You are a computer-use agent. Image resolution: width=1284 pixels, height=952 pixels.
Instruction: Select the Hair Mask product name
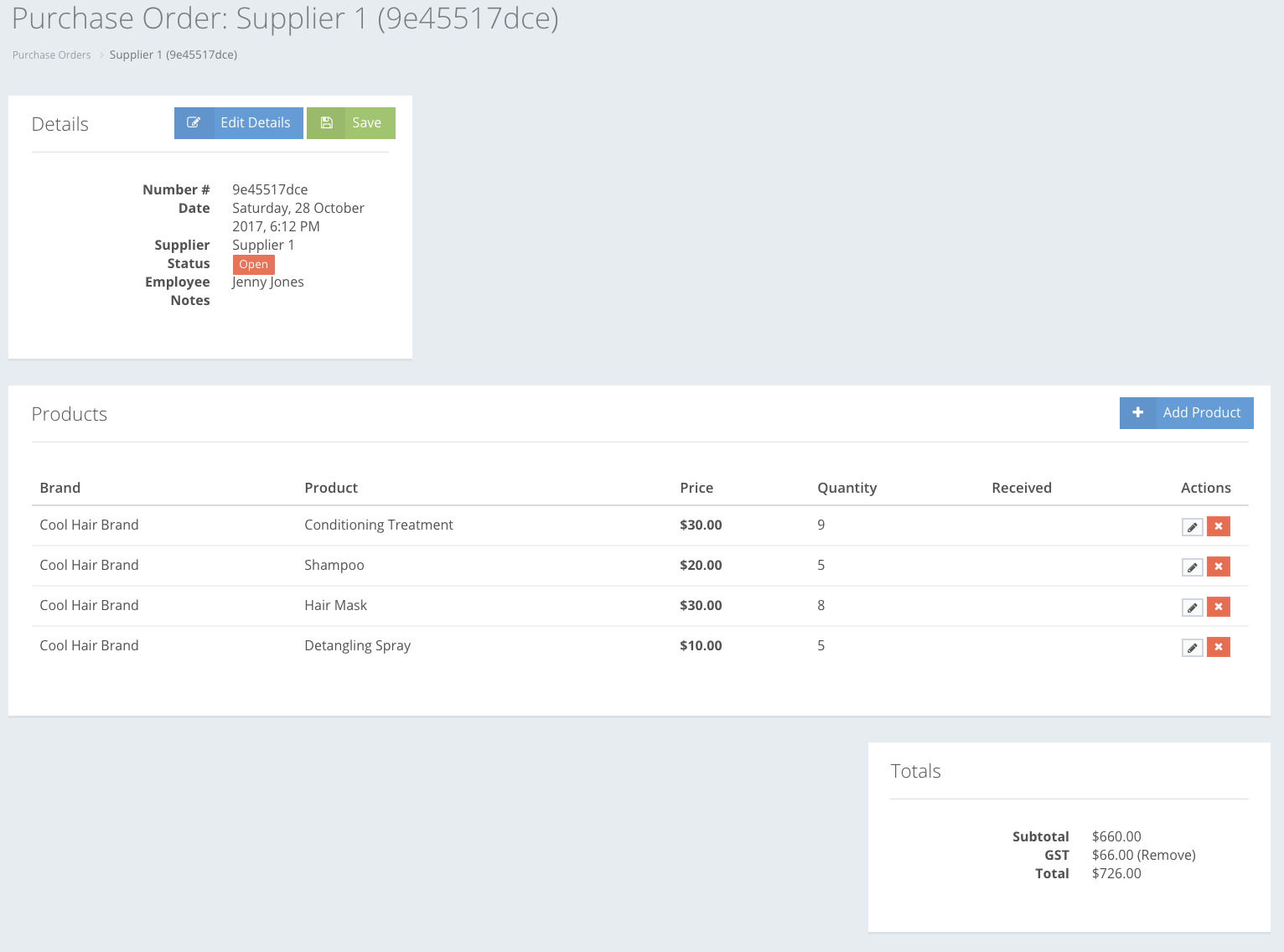coord(336,605)
